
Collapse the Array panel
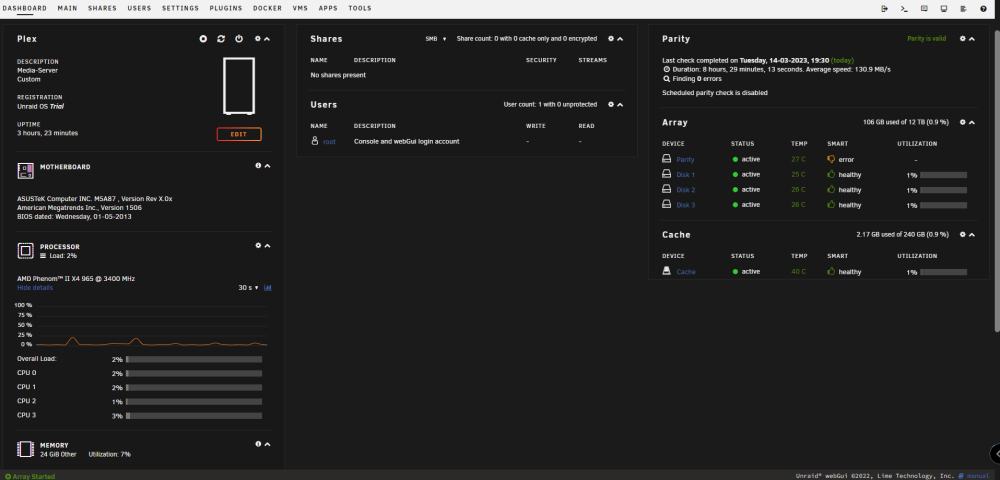coord(972,122)
